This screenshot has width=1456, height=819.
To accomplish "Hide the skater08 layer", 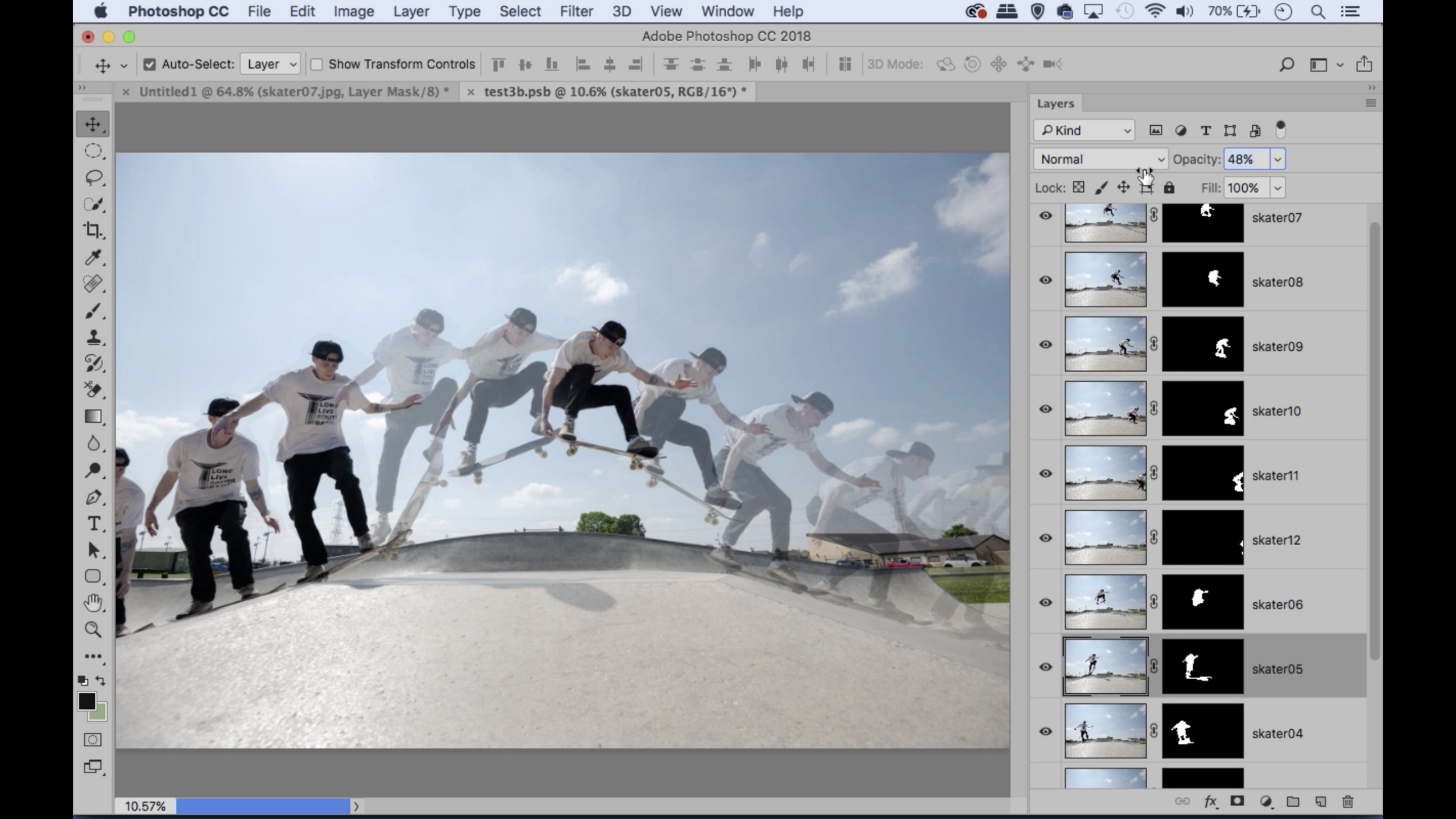I will [x=1046, y=280].
